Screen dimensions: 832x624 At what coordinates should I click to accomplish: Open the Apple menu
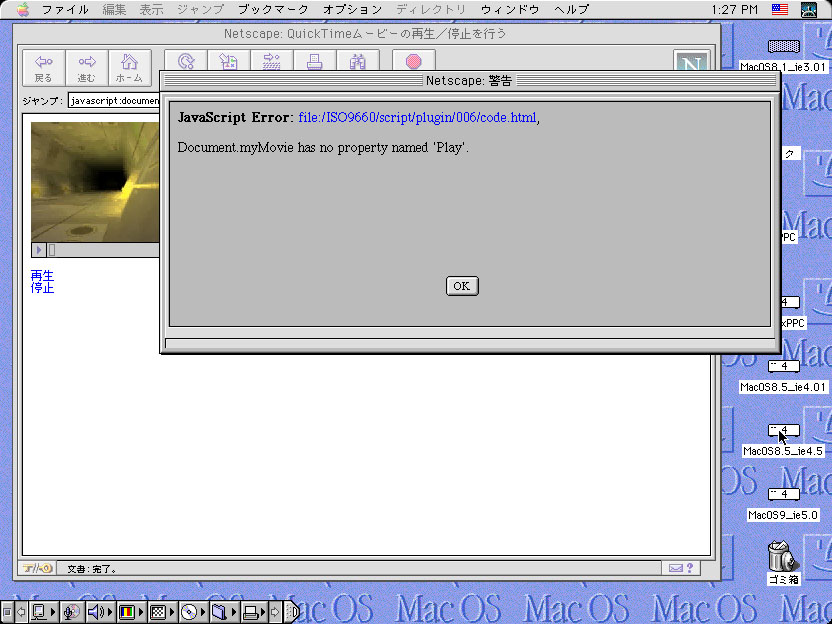pyautogui.click(x=22, y=10)
